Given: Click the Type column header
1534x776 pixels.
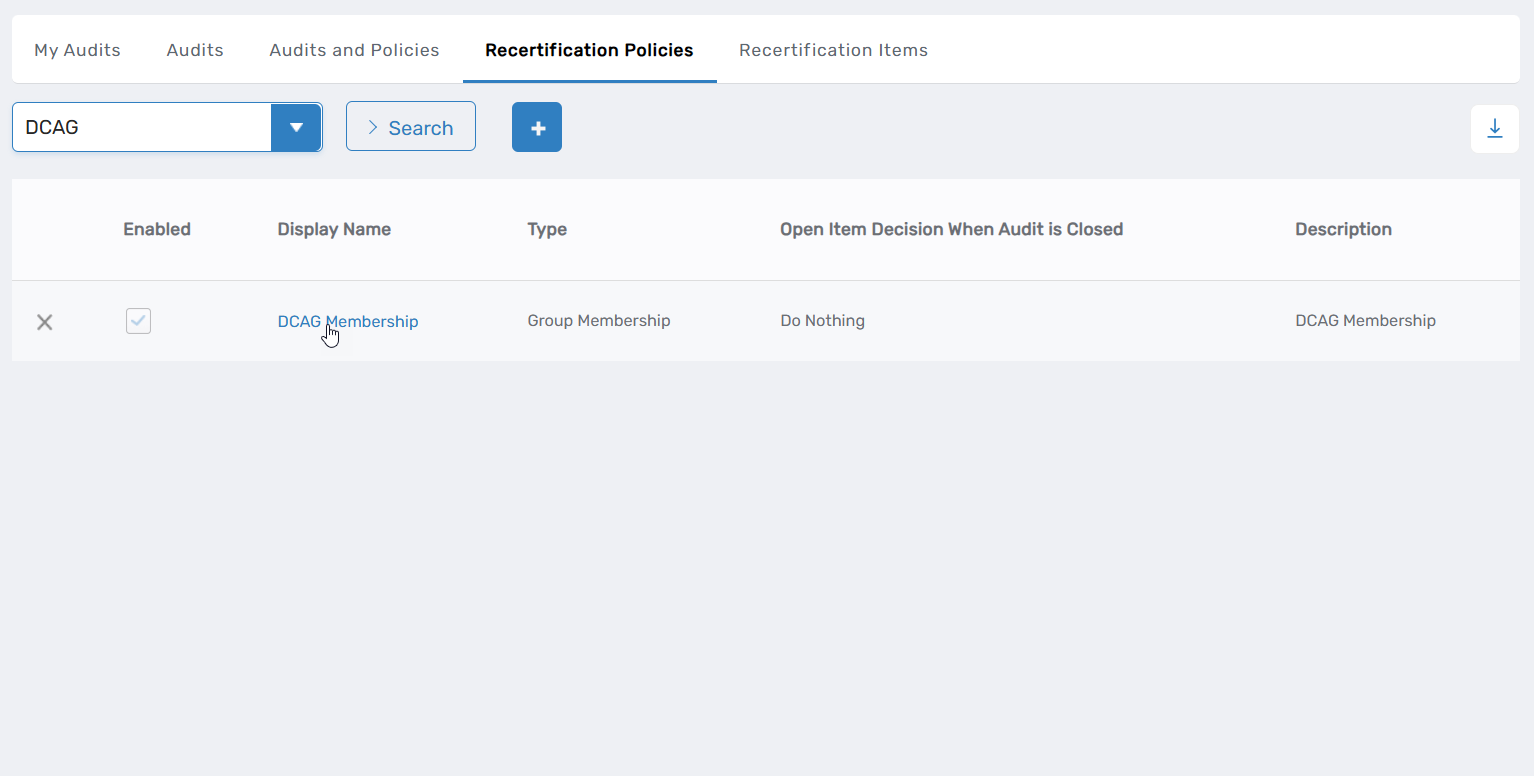Looking at the screenshot, I should point(547,229).
